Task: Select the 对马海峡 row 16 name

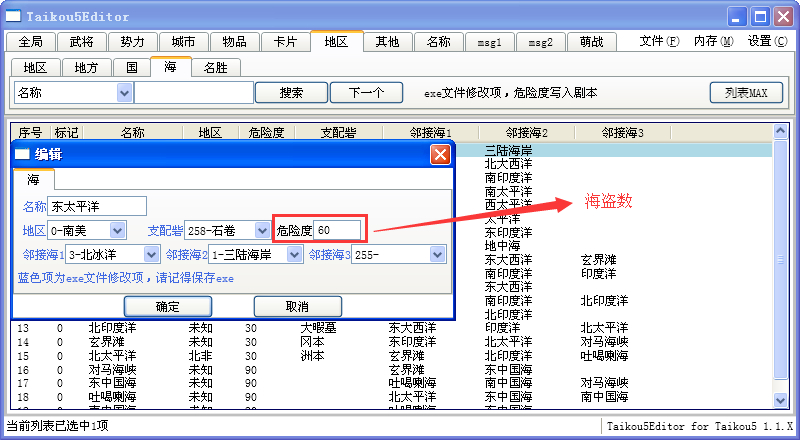Action: point(112,369)
